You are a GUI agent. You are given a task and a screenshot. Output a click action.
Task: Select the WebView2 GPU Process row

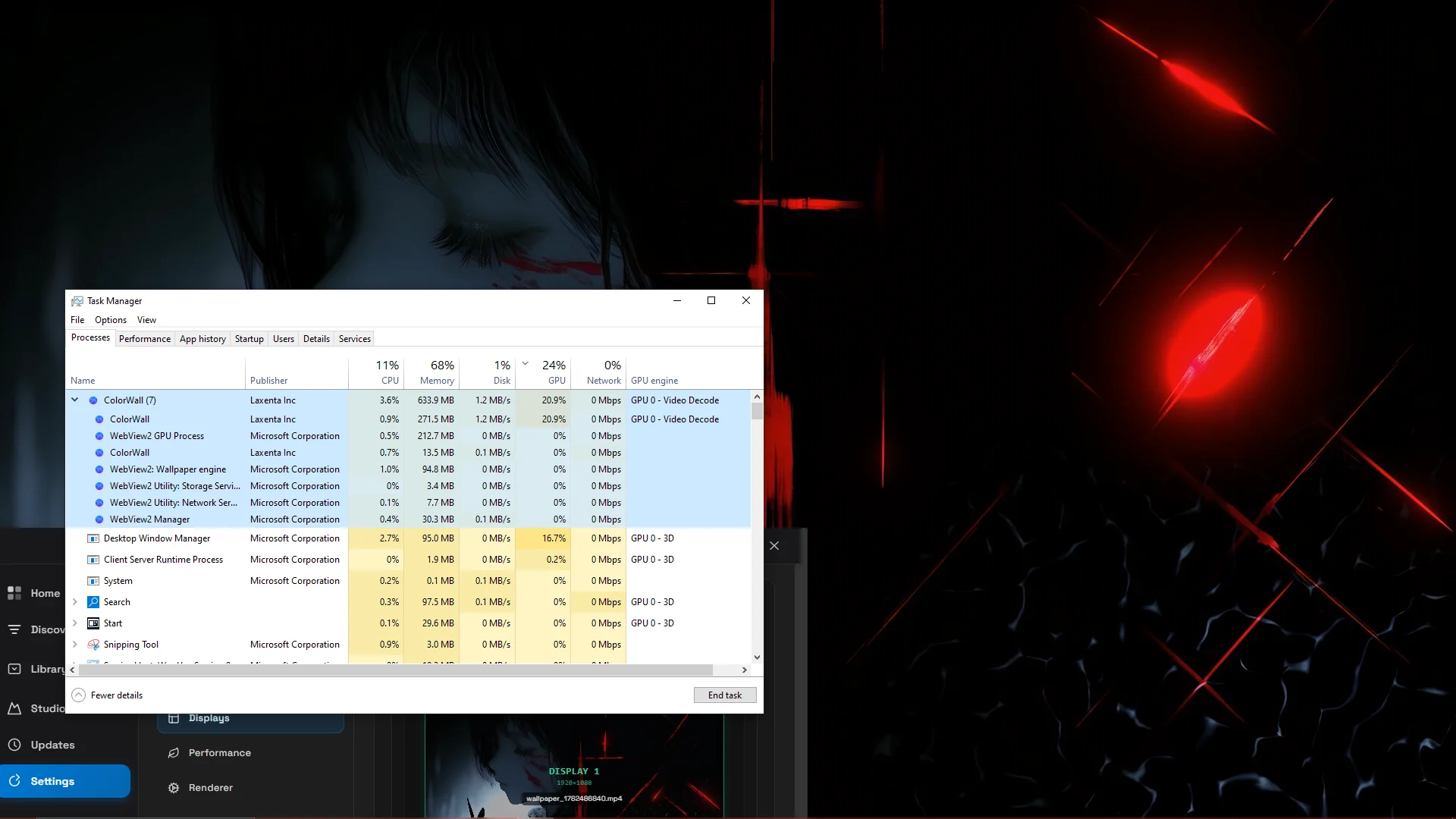[x=409, y=435]
